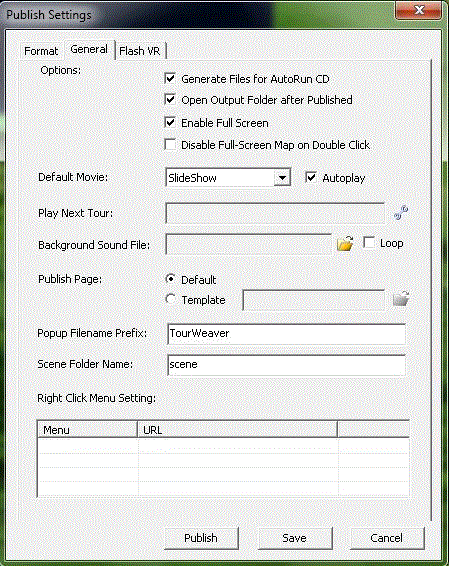Save the publish settings
Viewport: 449px width, 566px height.
click(x=295, y=538)
